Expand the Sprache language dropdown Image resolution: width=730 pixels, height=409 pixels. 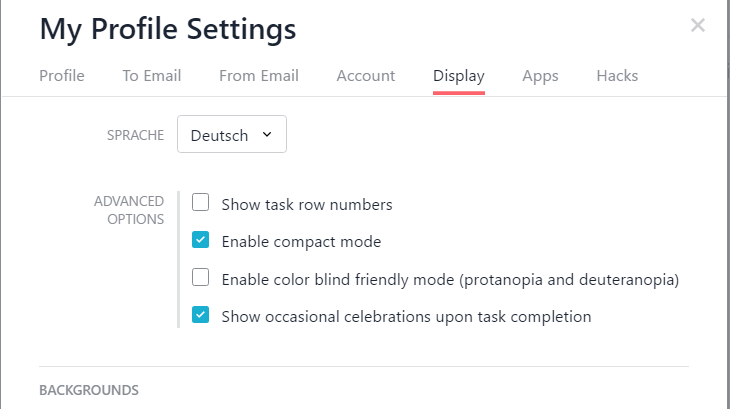pyautogui.click(x=232, y=135)
